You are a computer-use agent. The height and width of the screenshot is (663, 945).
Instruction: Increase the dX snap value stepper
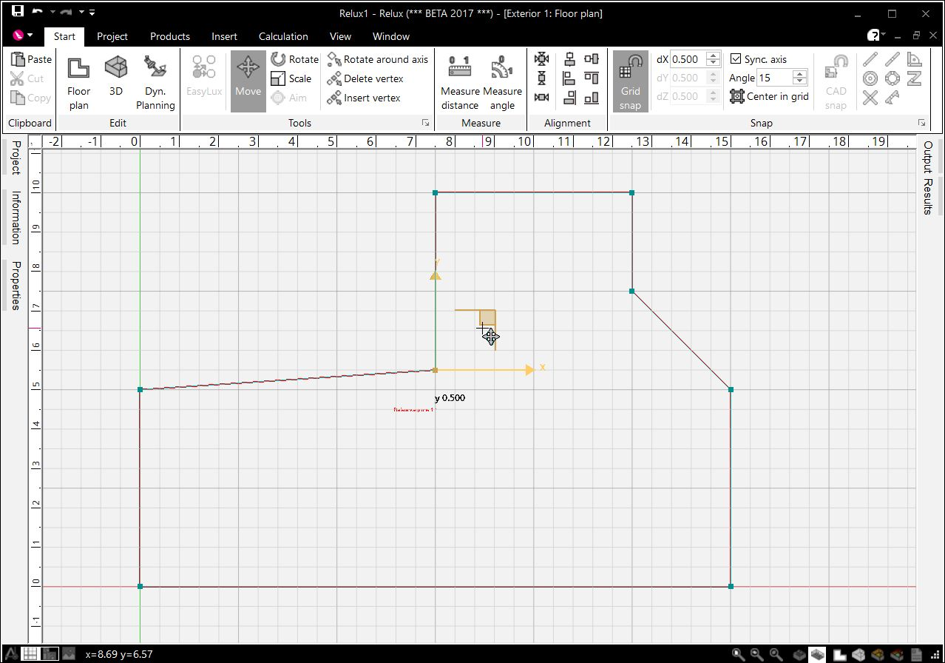coord(714,55)
